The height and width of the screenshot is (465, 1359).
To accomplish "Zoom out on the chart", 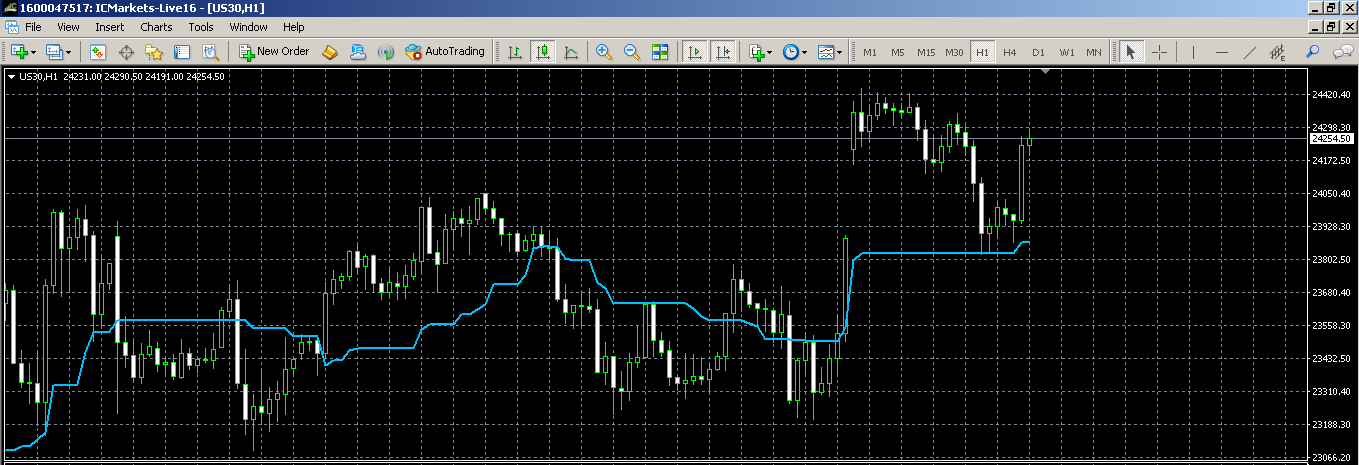I will [631, 51].
